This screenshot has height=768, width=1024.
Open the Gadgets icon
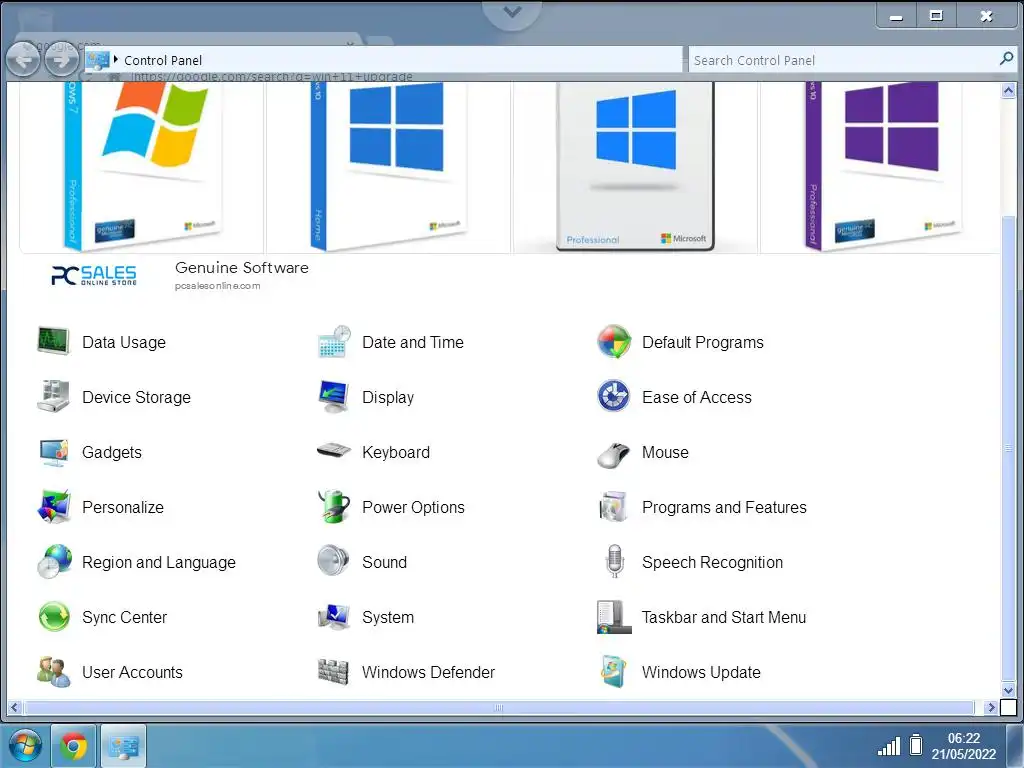[54, 452]
